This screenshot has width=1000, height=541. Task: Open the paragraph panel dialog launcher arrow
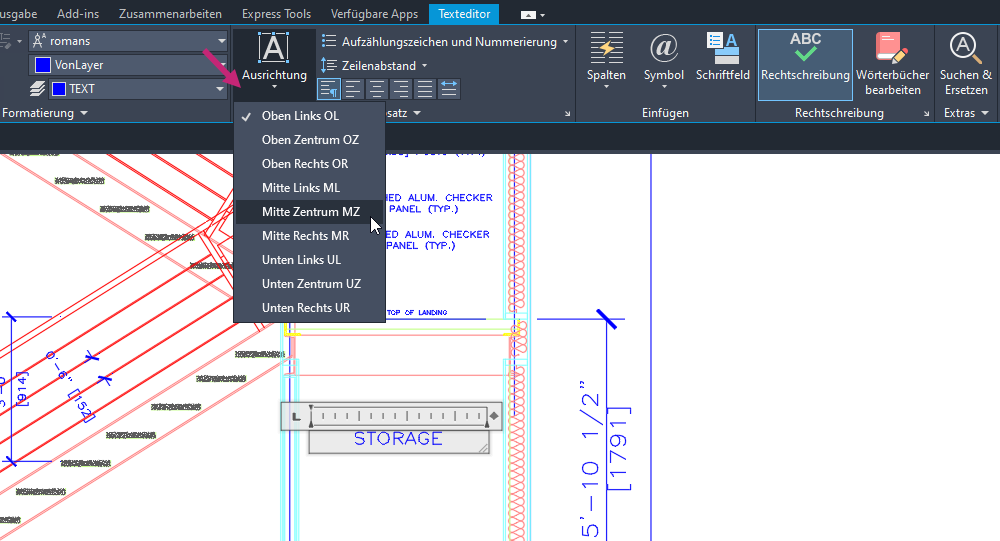point(568,114)
